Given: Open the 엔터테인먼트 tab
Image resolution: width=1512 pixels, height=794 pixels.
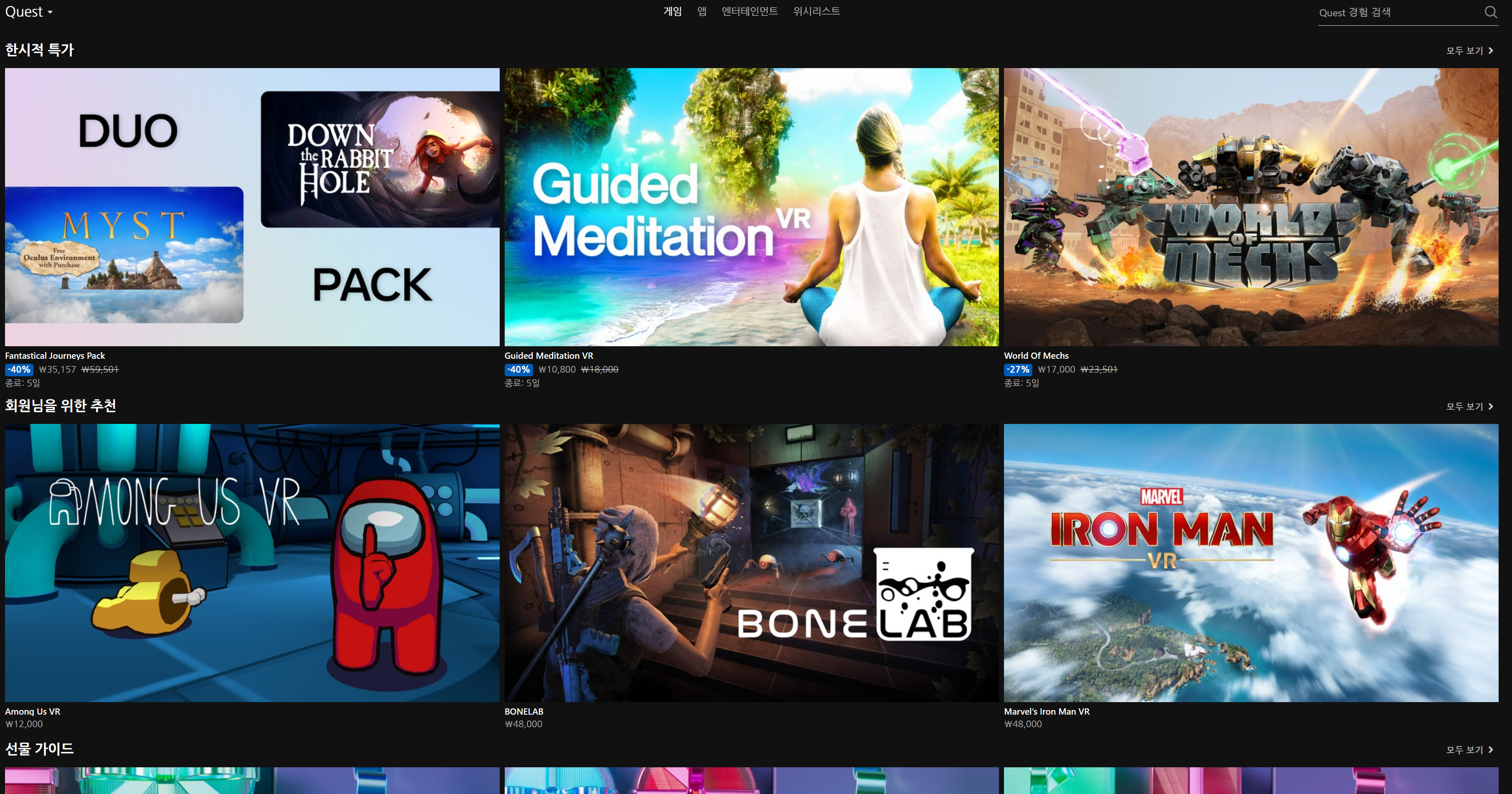Looking at the screenshot, I should coord(750,11).
